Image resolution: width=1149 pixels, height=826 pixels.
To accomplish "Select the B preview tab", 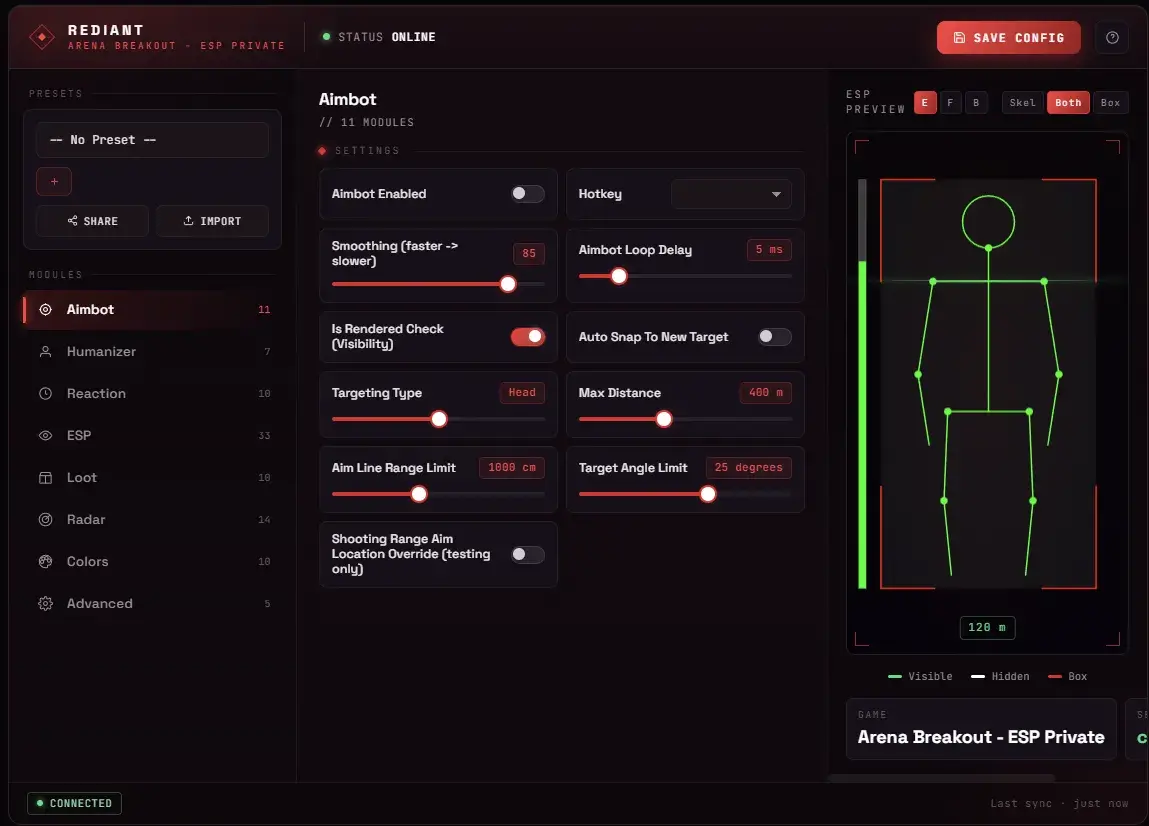I will tap(976, 103).
